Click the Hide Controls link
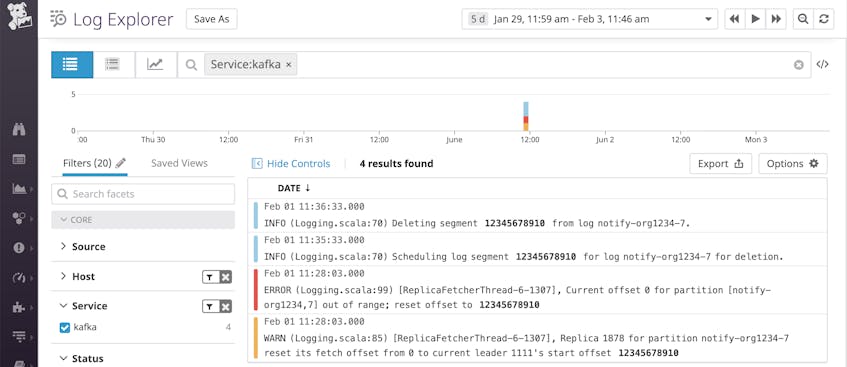 pyautogui.click(x=292, y=164)
